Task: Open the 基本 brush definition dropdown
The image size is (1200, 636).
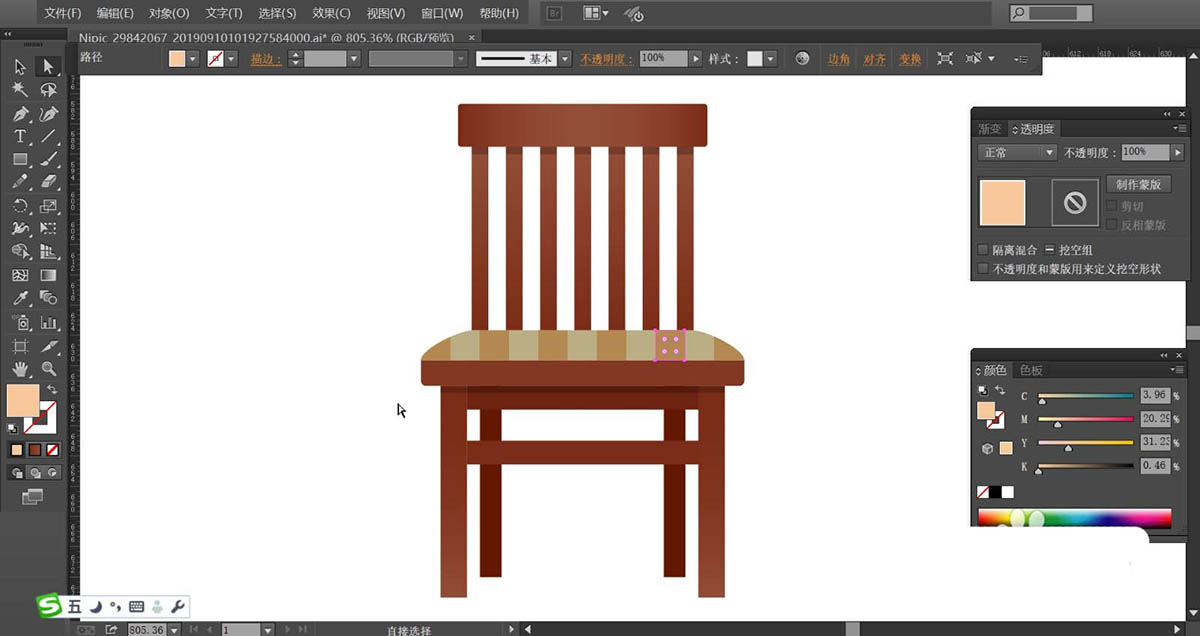Action: pos(565,59)
